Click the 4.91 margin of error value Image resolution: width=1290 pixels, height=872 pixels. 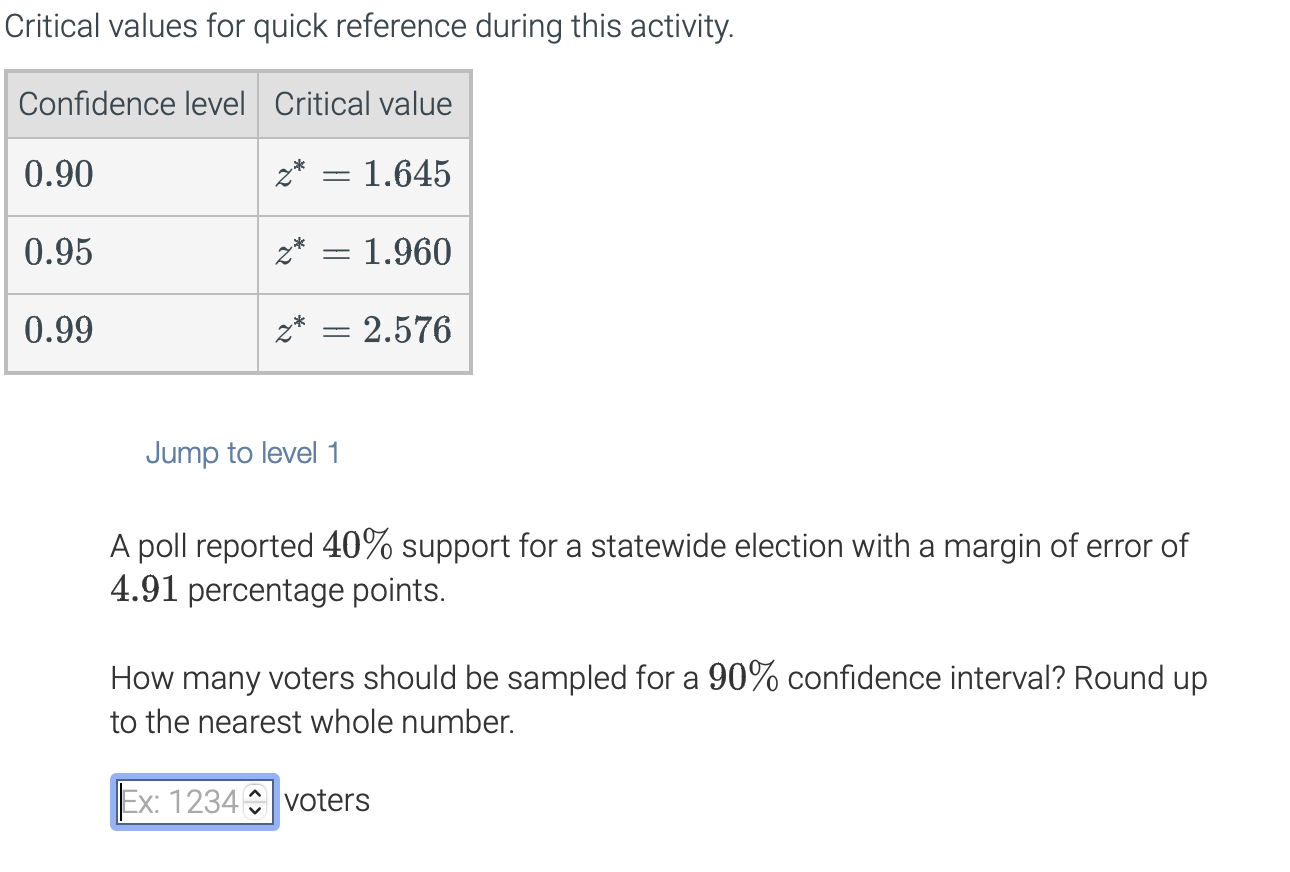[141, 589]
